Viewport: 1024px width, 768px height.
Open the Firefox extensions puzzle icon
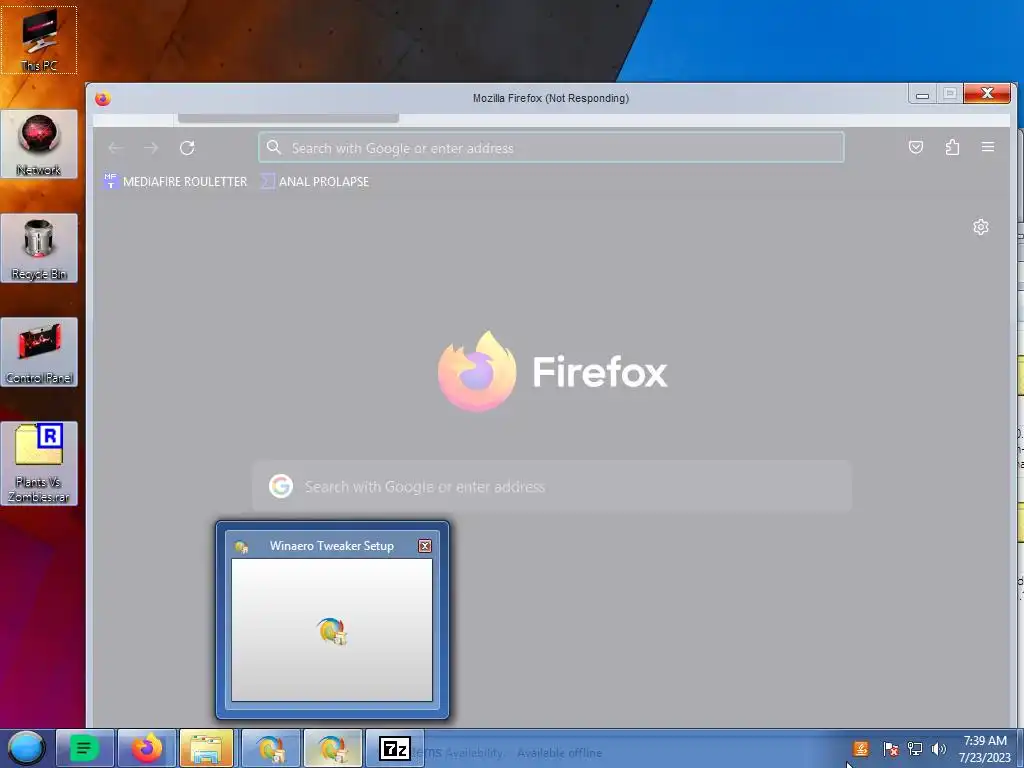pos(952,148)
